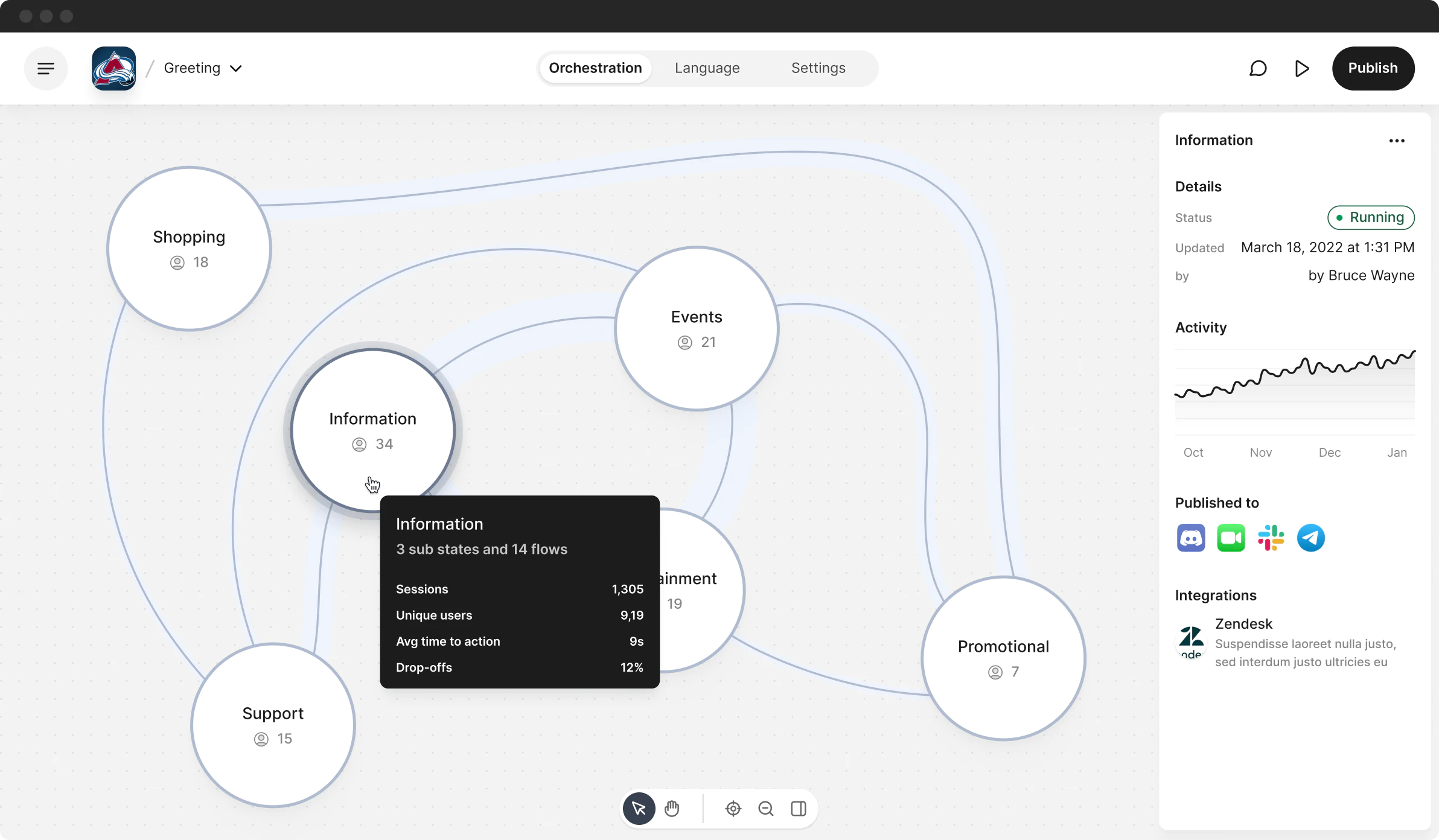Switch to the Language tab
Screen dimensions: 1439x840
pyautogui.click(x=707, y=68)
